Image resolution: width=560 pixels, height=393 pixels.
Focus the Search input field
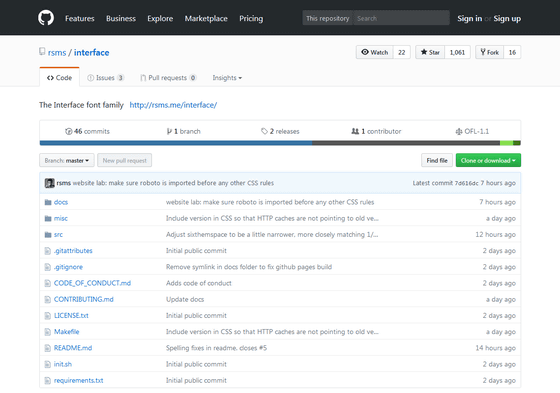401,18
